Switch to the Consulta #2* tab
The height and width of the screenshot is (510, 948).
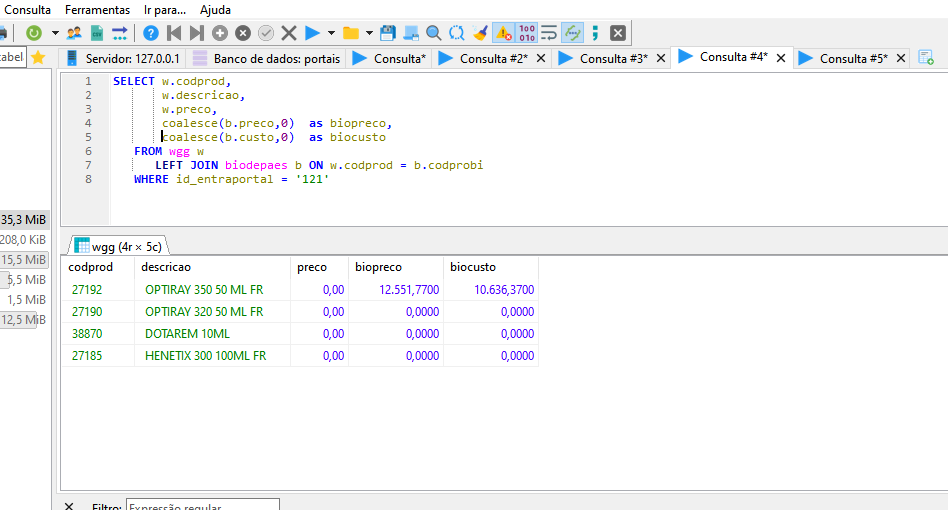[x=493, y=59]
